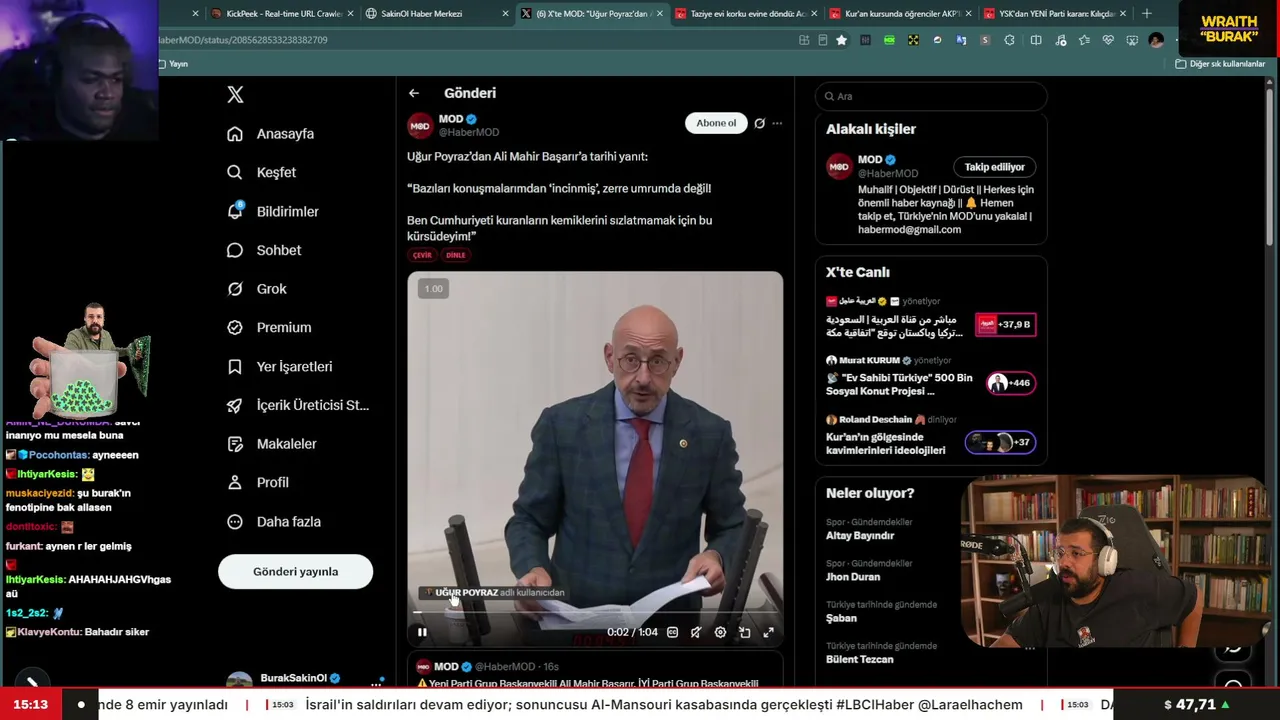Open the video in fullscreen
This screenshot has width=1280, height=720.
(x=768, y=632)
